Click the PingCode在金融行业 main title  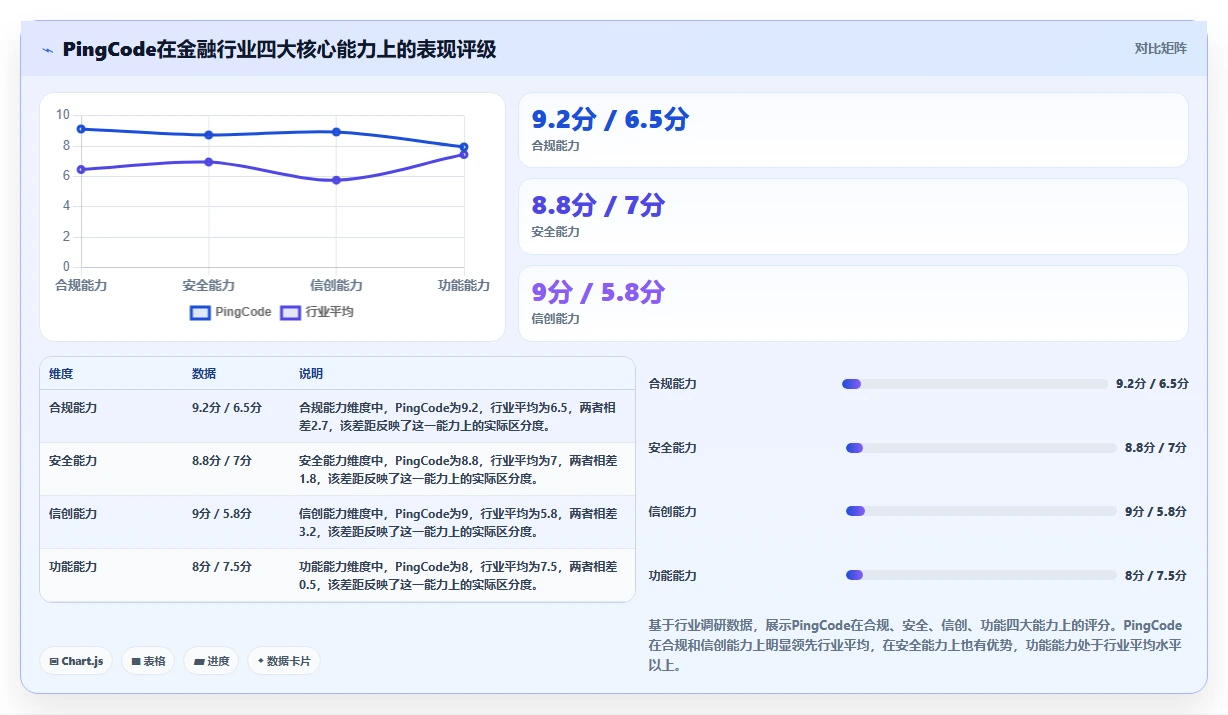[279, 50]
